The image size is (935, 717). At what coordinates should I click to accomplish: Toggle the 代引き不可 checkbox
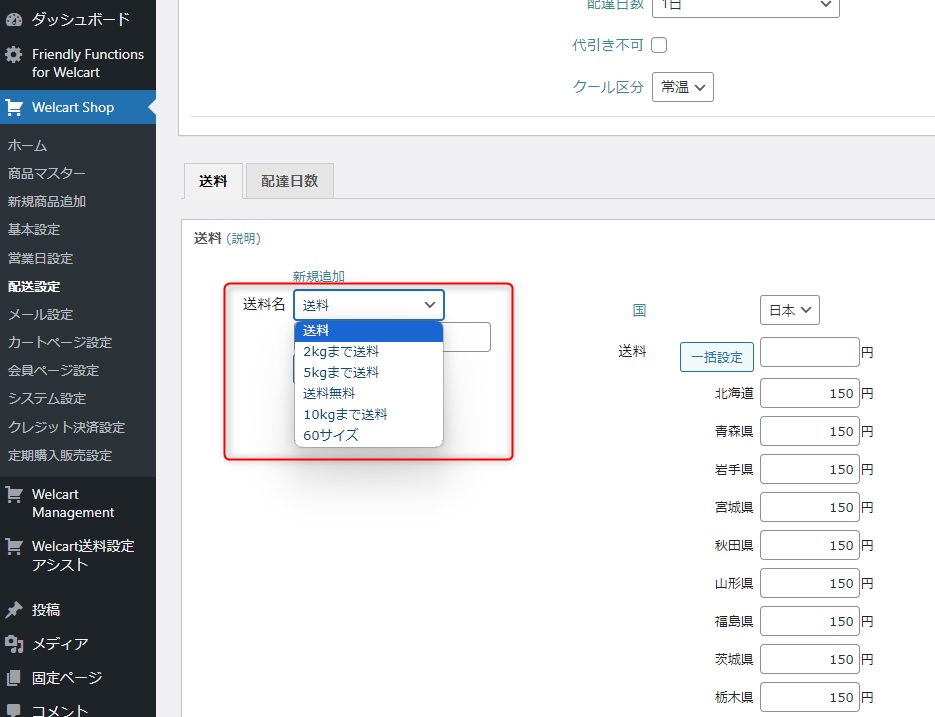click(x=659, y=45)
